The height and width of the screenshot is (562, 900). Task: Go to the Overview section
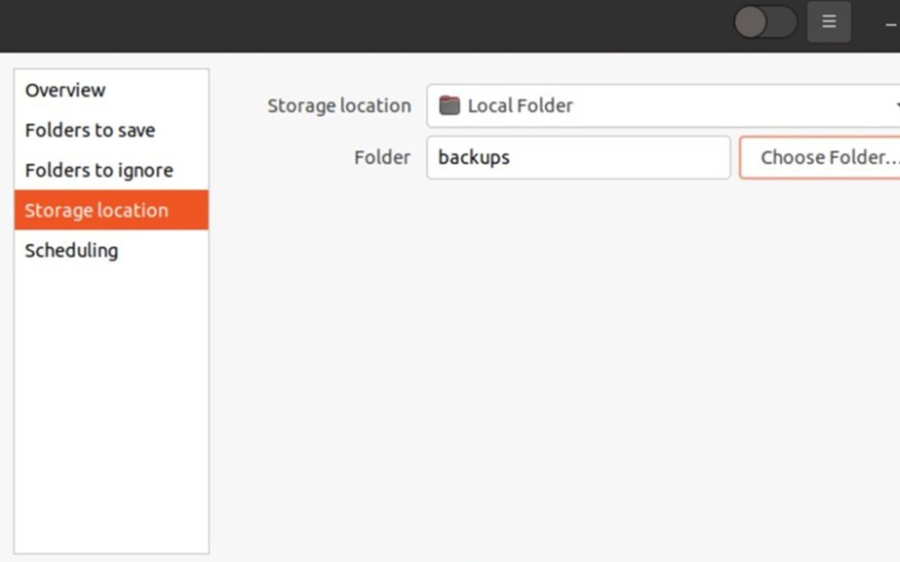coord(65,90)
